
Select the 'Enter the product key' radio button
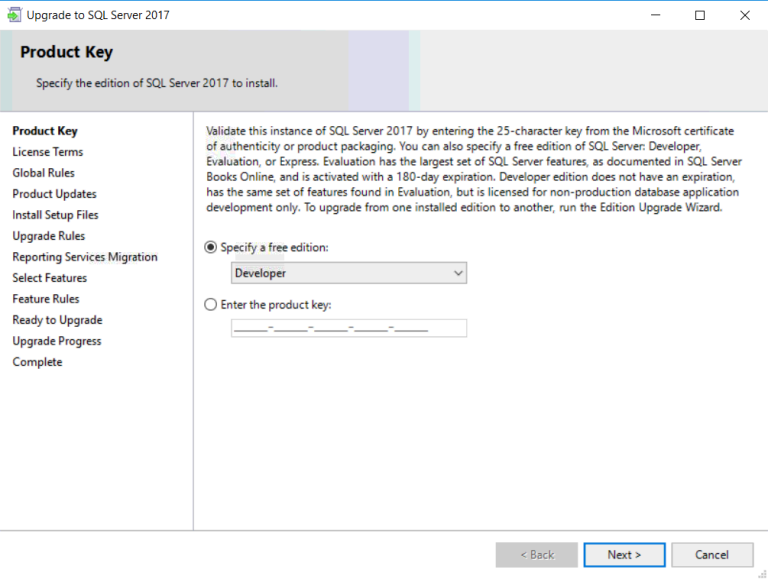[210, 304]
